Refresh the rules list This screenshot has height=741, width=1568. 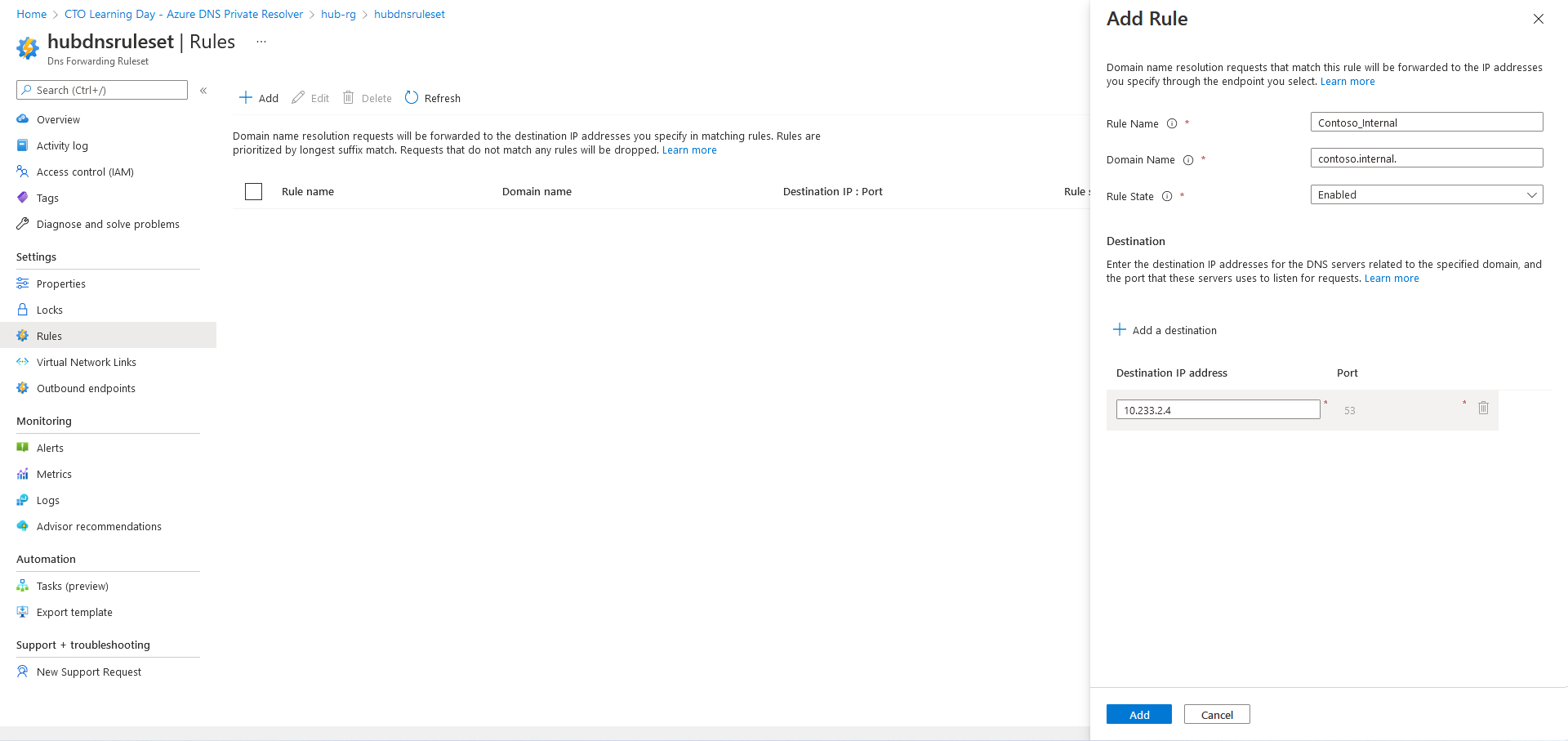point(433,98)
